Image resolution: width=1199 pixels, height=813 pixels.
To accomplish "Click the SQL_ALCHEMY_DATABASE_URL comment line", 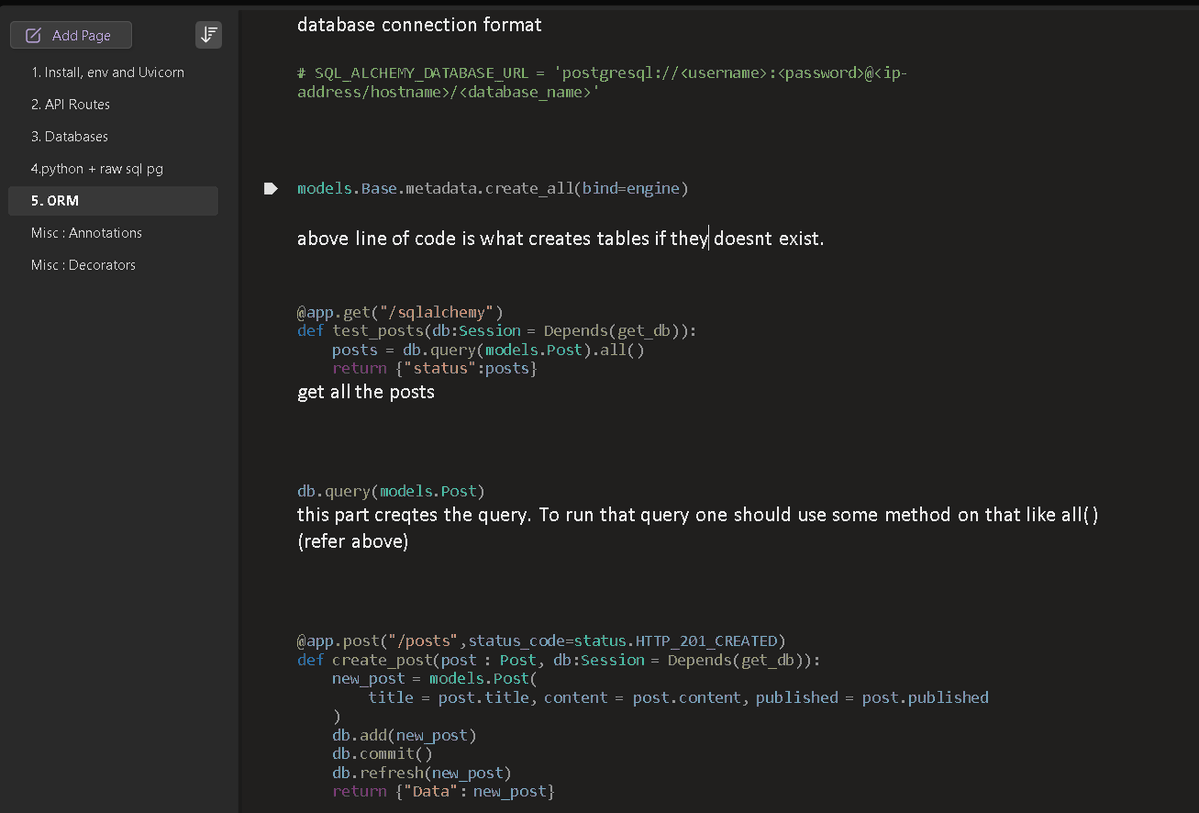I will 602,82.
